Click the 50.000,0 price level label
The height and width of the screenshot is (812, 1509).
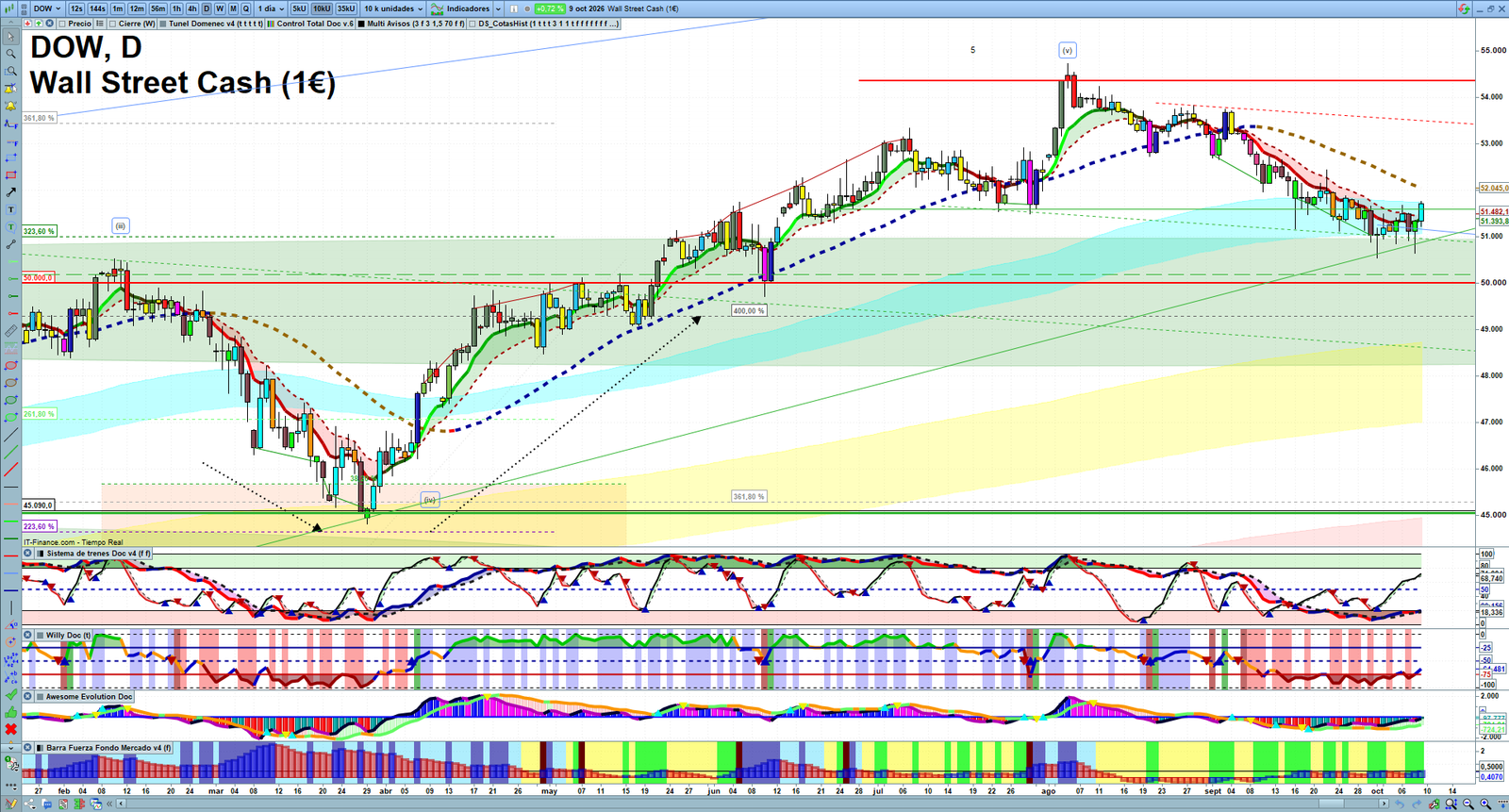[x=39, y=278]
